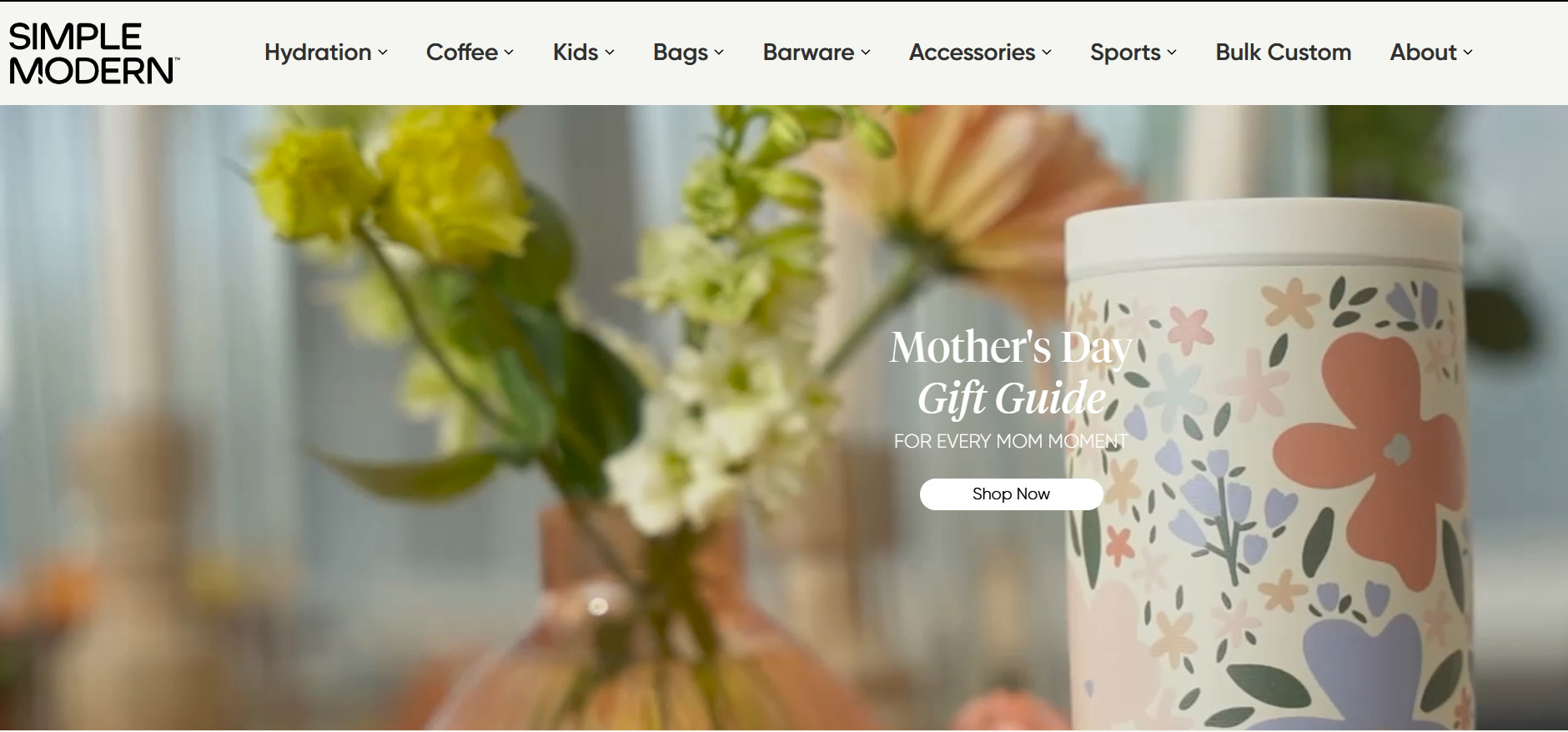Go to Bulk Custom page
1568x732 pixels.
tap(1283, 52)
